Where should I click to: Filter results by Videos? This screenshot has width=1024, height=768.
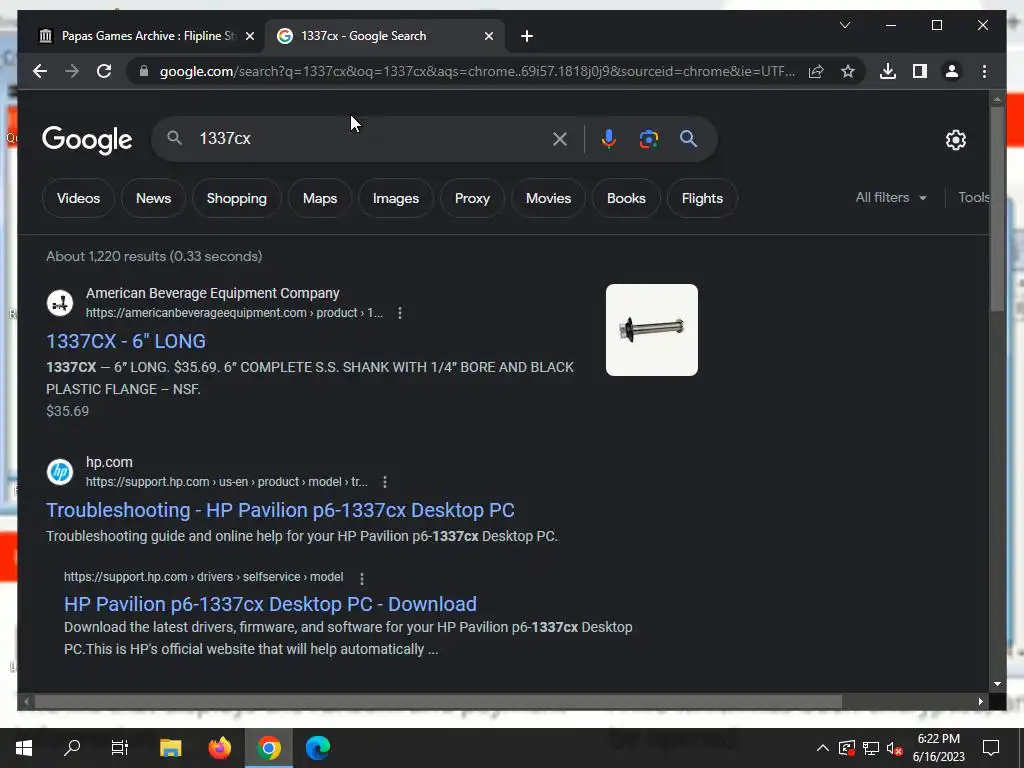pos(78,198)
